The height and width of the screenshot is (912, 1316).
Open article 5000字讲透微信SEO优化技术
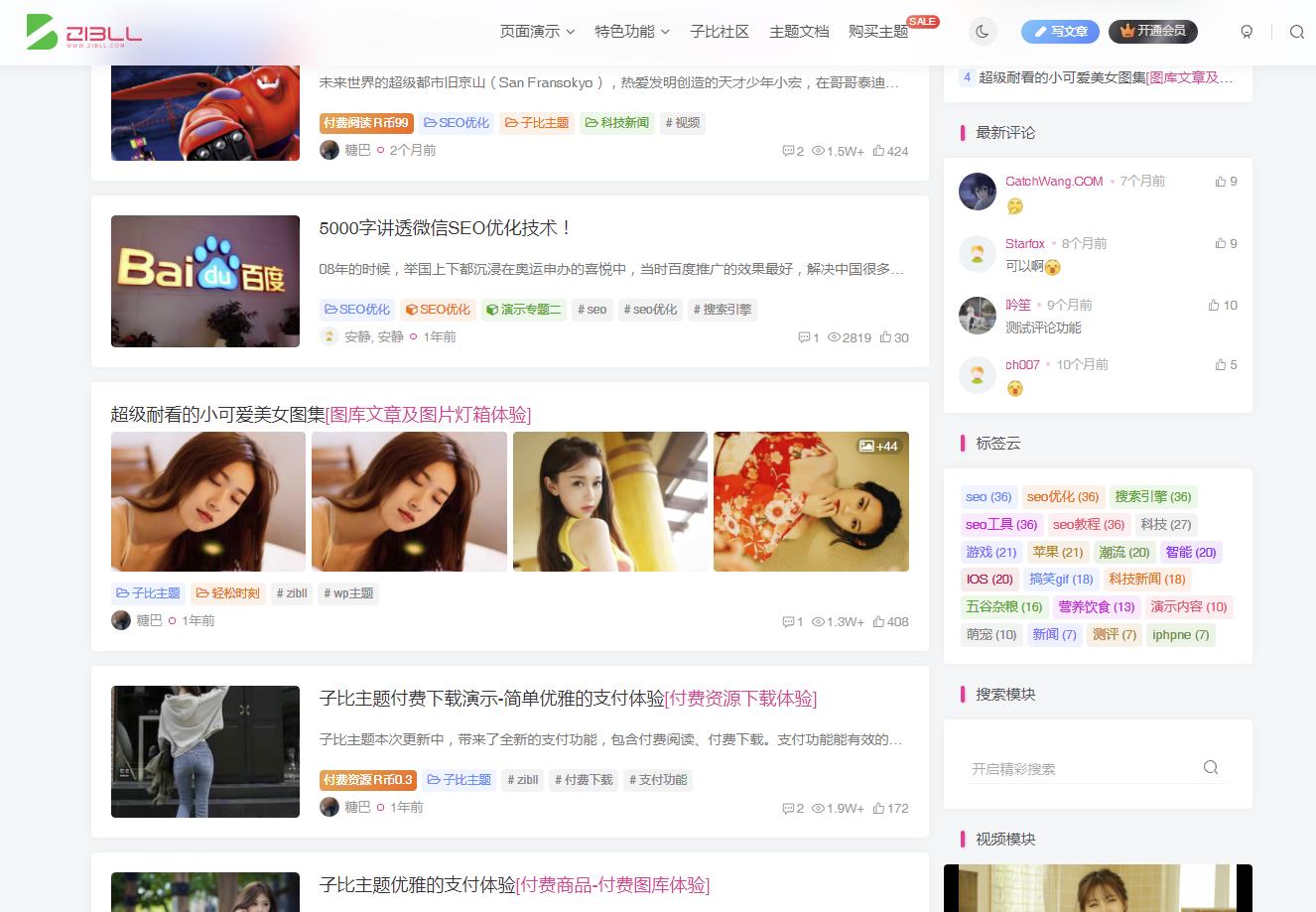(445, 228)
